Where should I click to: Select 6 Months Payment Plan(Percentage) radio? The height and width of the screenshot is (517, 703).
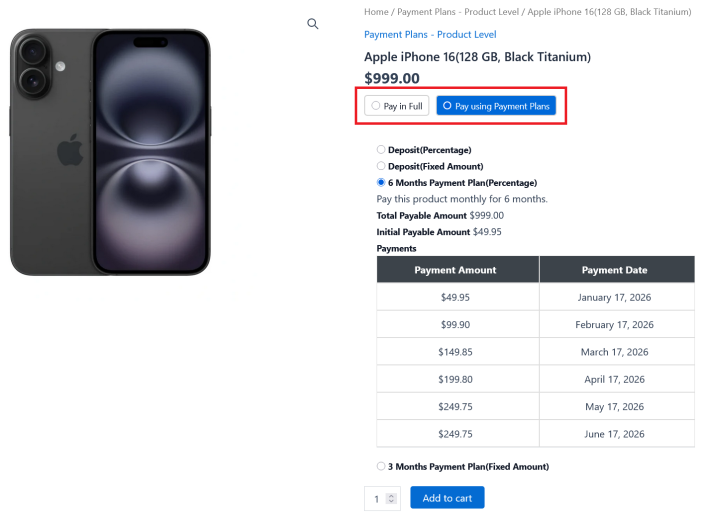click(381, 183)
